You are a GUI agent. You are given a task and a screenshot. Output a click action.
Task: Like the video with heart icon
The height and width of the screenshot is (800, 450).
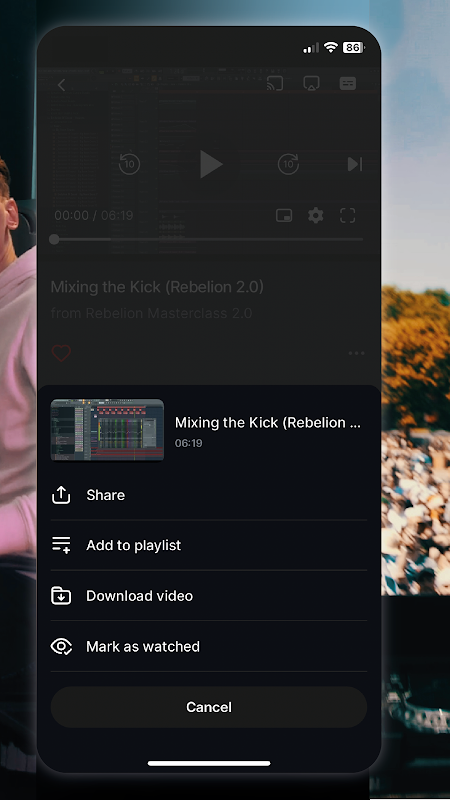coord(61,353)
